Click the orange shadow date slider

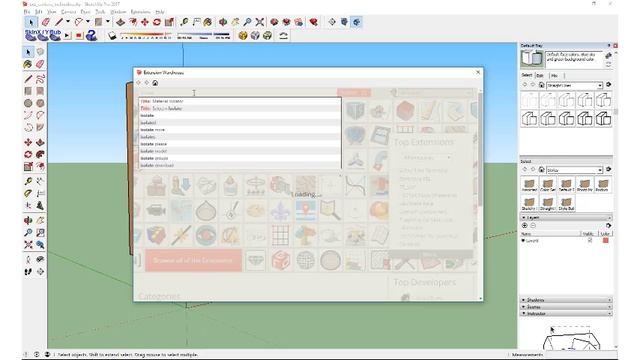click(146, 36)
